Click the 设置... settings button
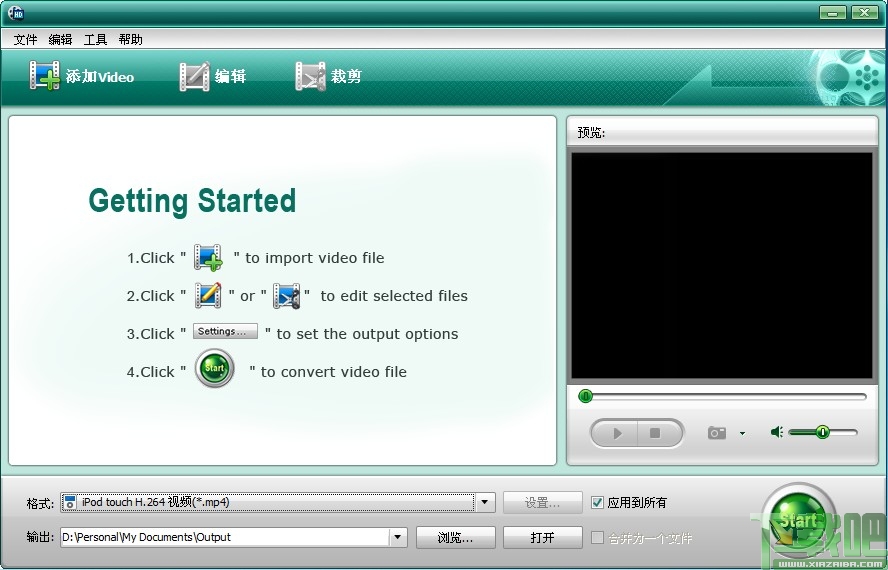 tap(543, 503)
